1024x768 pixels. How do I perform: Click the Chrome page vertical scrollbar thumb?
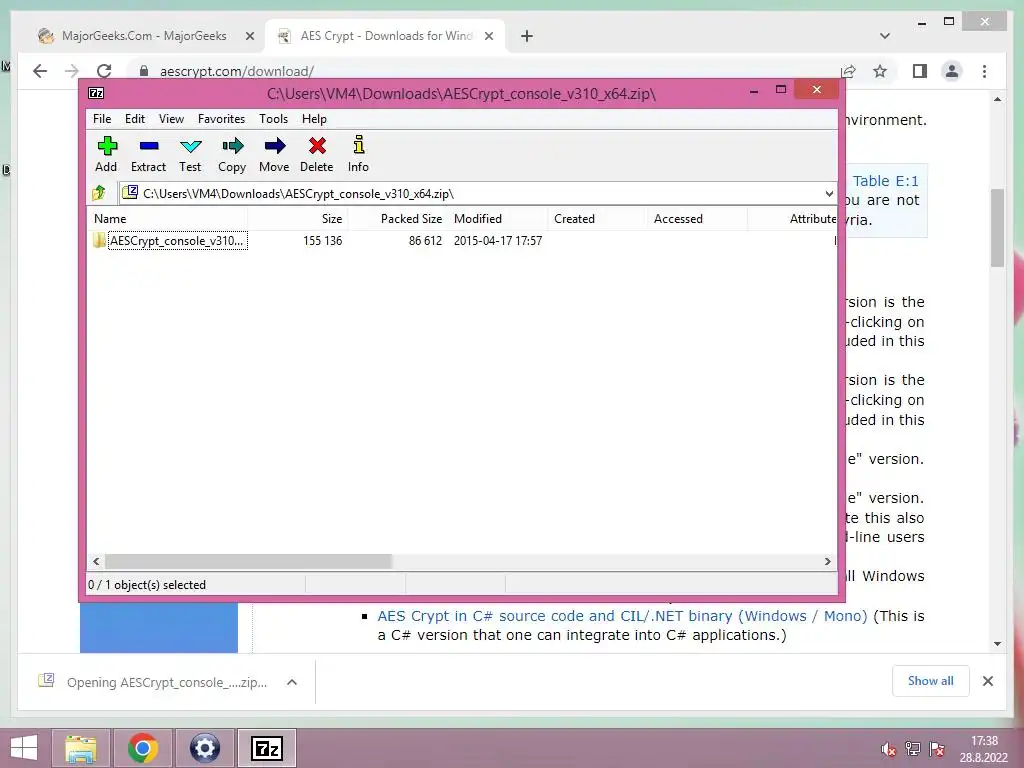coord(997,228)
